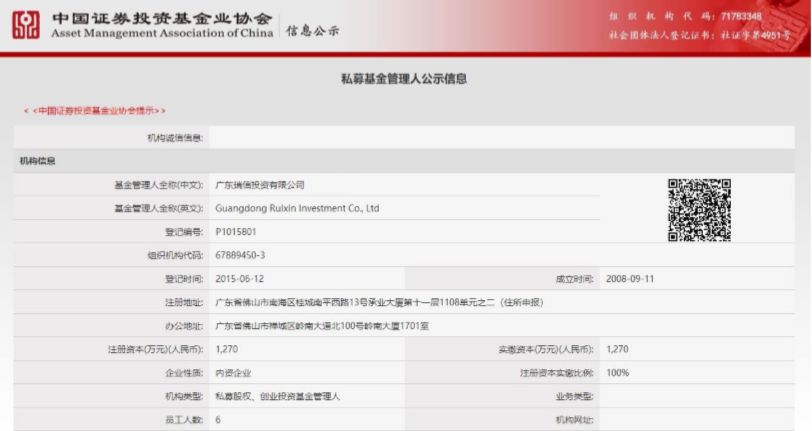Click the Asset Management Association of China logo
Screen dimensions: 812x431
(x=26, y=25)
